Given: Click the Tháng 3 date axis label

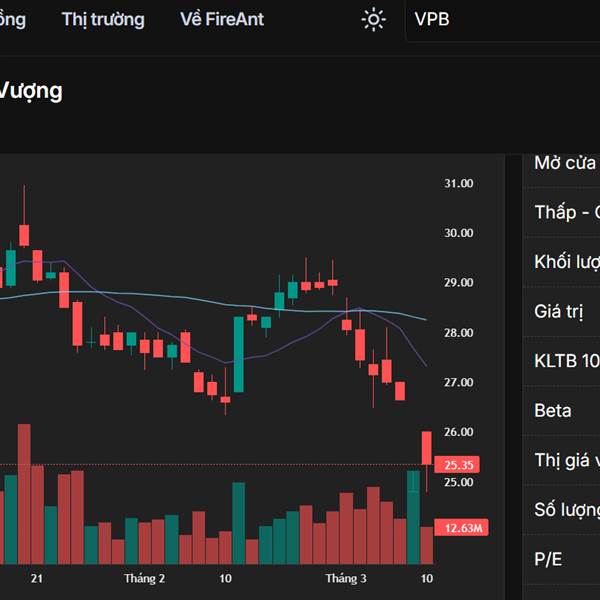Looking at the screenshot, I should (x=346, y=579).
